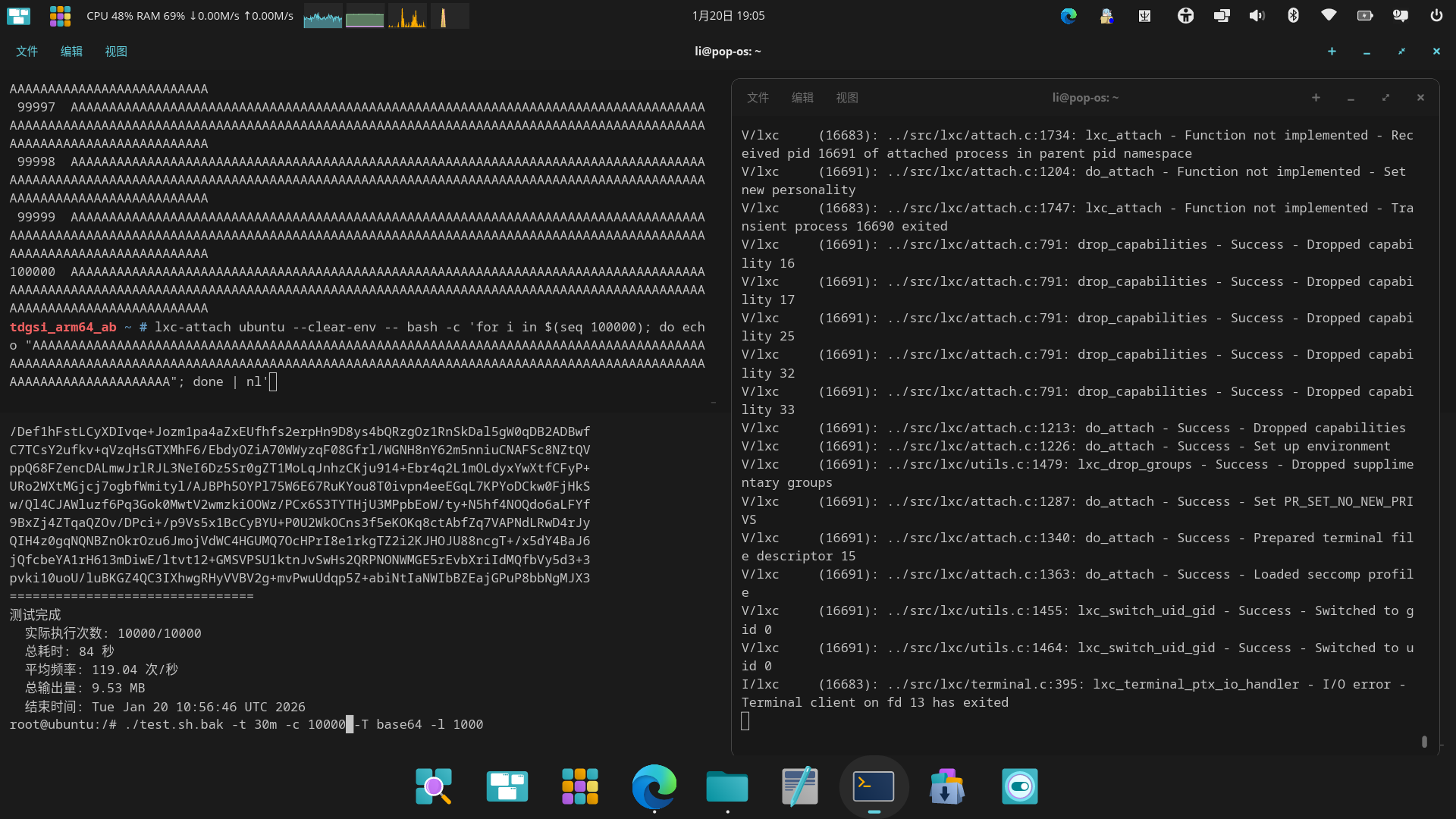Open Settings toggle app in the dock
1456x819 pixels.
point(1019,786)
